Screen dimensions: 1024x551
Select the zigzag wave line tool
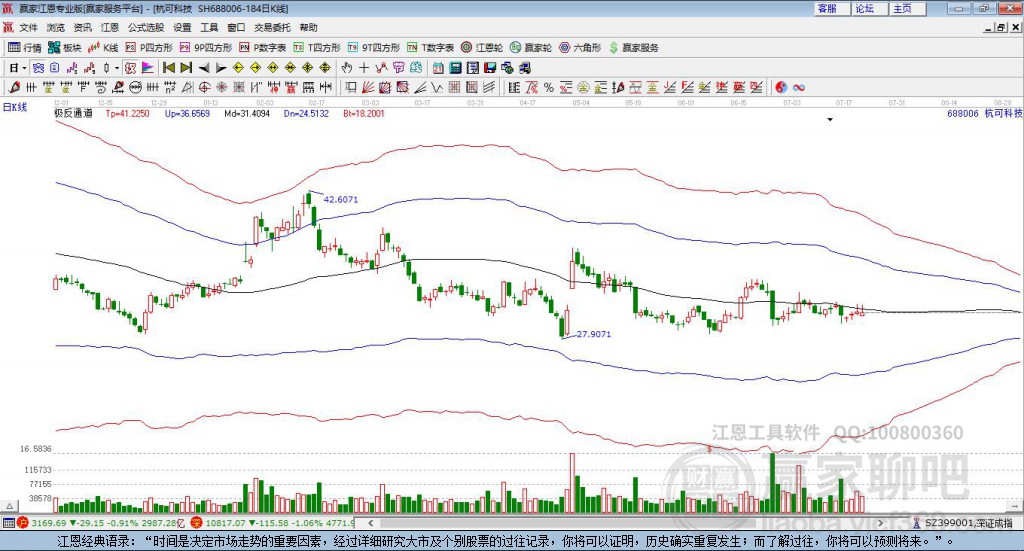point(437,87)
